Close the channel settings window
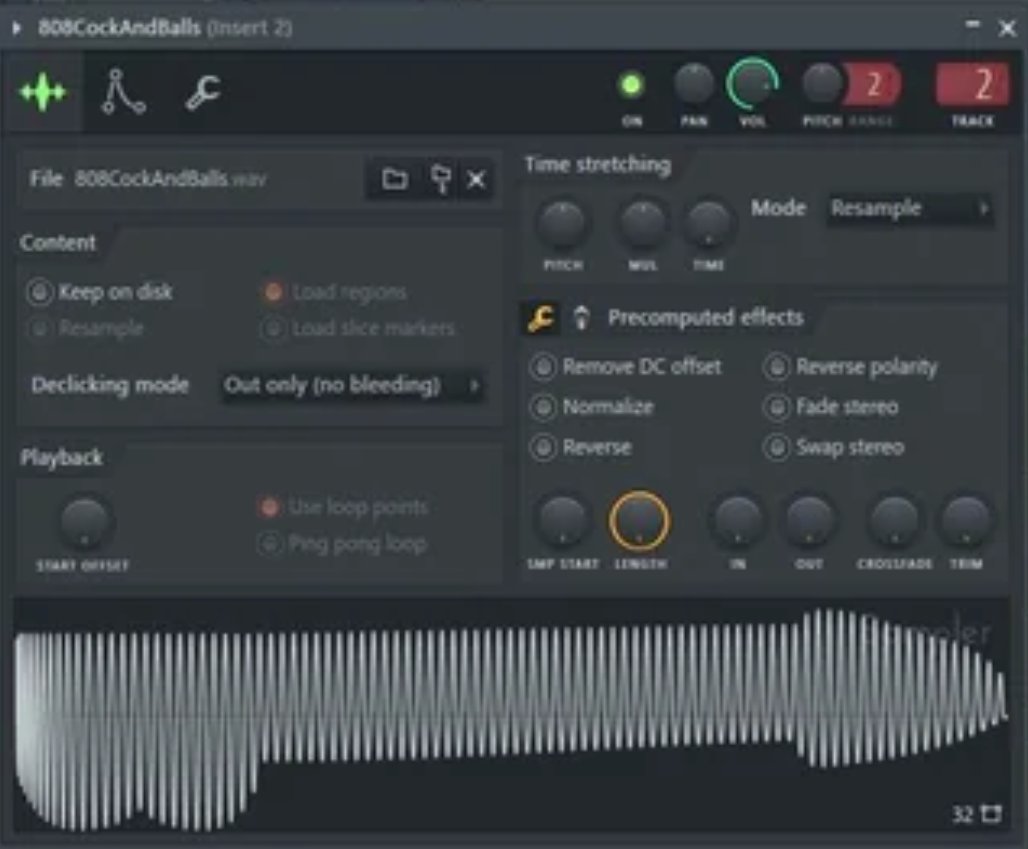This screenshot has width=1028, height=849. (1007, 28)
